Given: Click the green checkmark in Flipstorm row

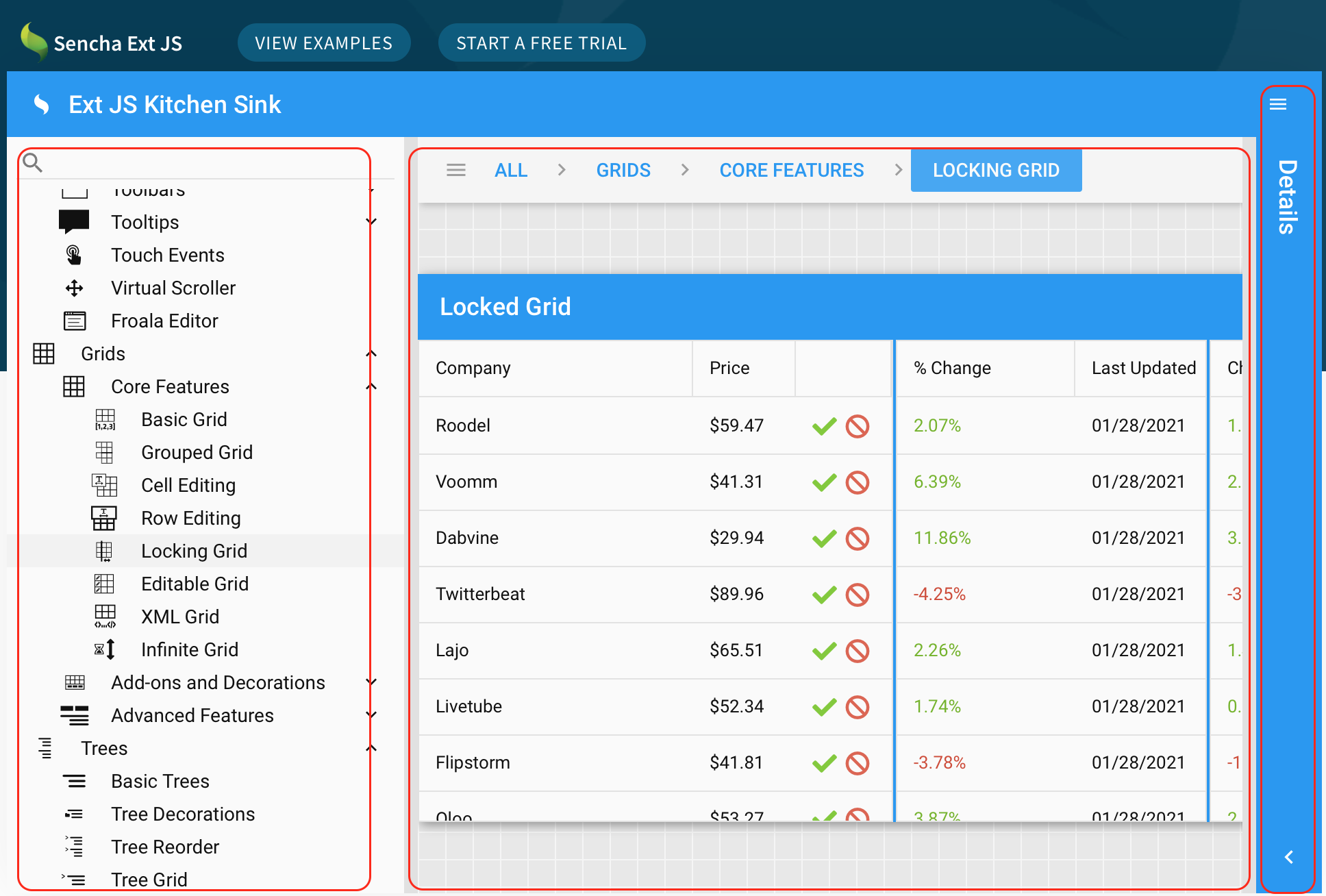Looking at the screenshot, I should pyautogui.click(x=824, y=763).
